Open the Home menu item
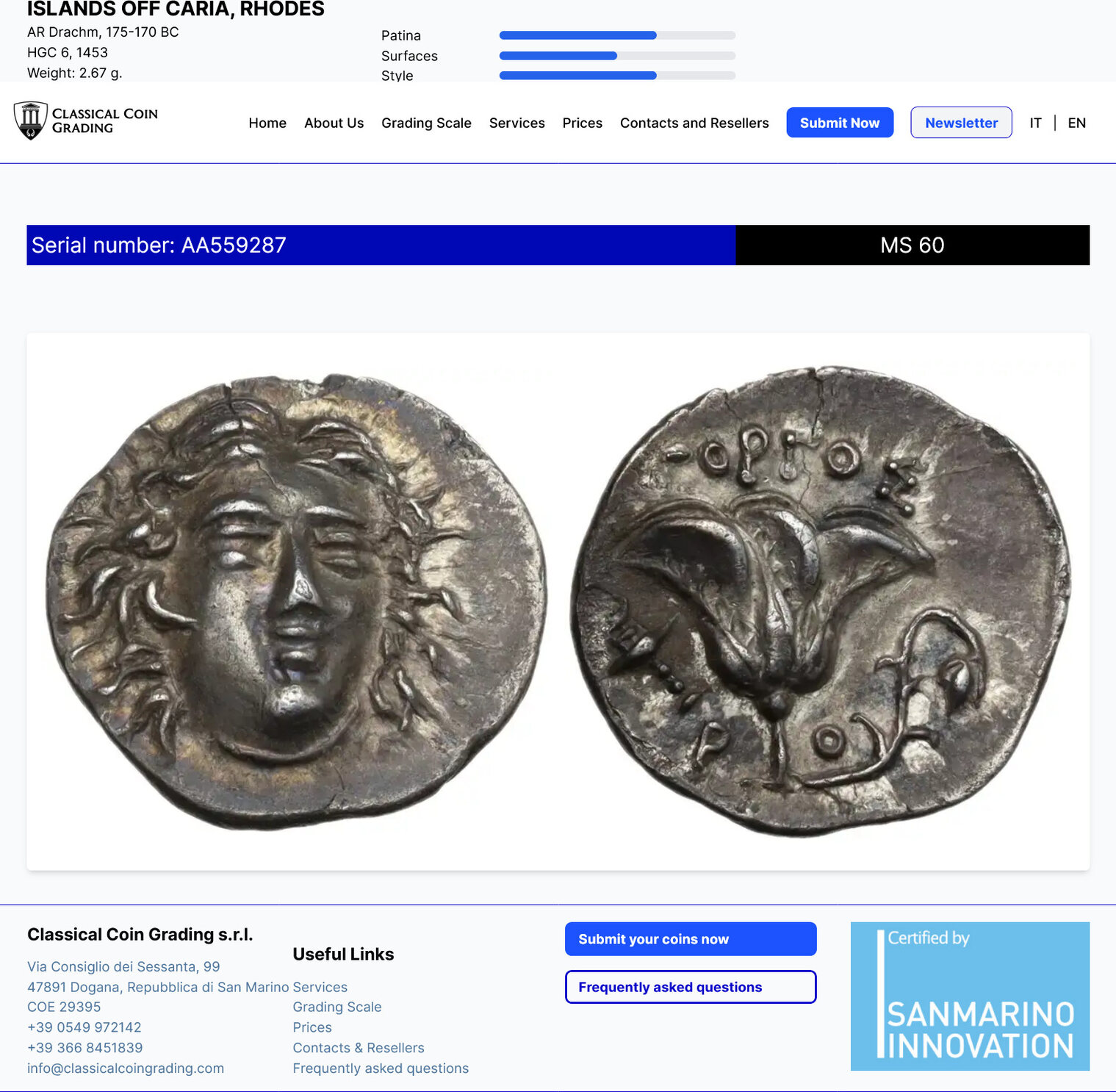 (x=267, y=123)
